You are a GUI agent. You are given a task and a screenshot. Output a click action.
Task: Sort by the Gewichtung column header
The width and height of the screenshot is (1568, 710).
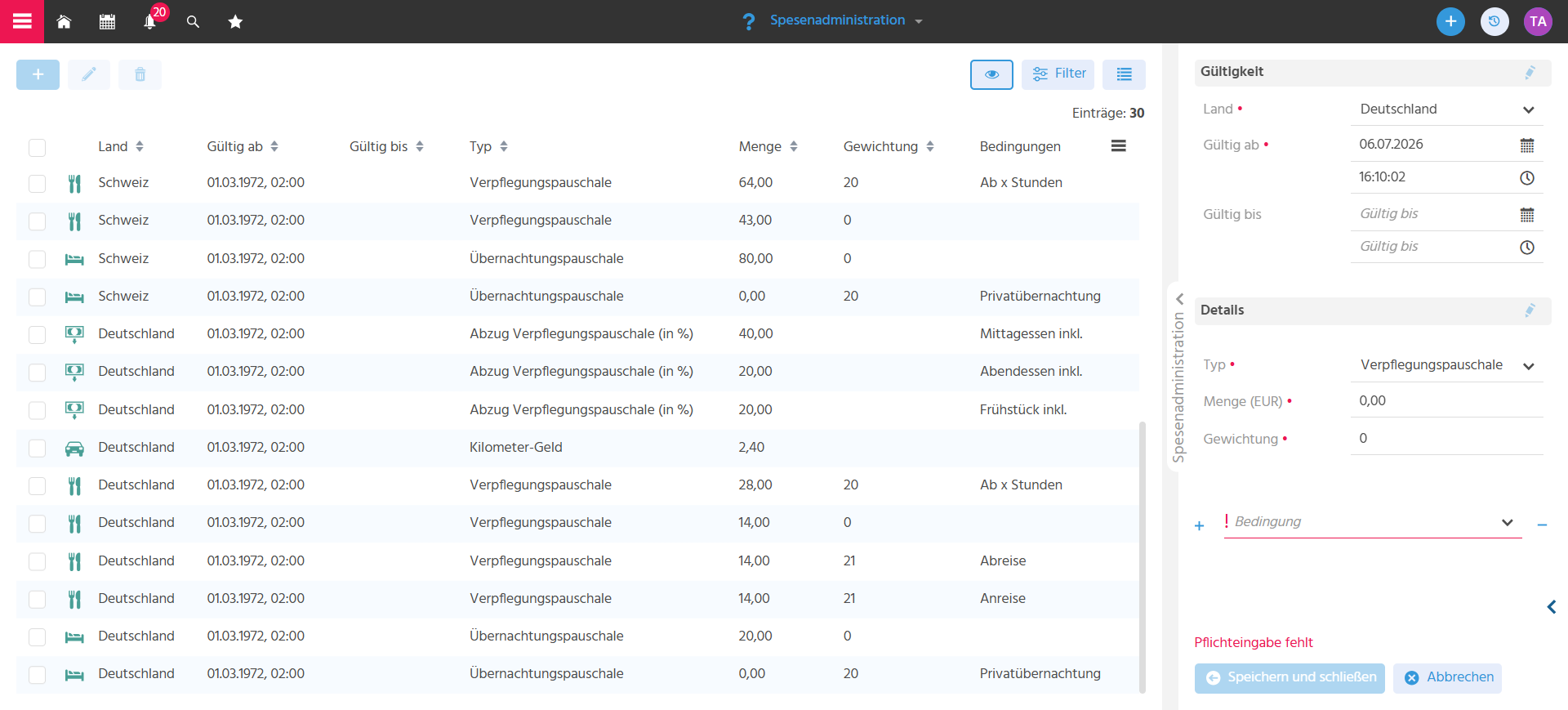coord(889,146)
